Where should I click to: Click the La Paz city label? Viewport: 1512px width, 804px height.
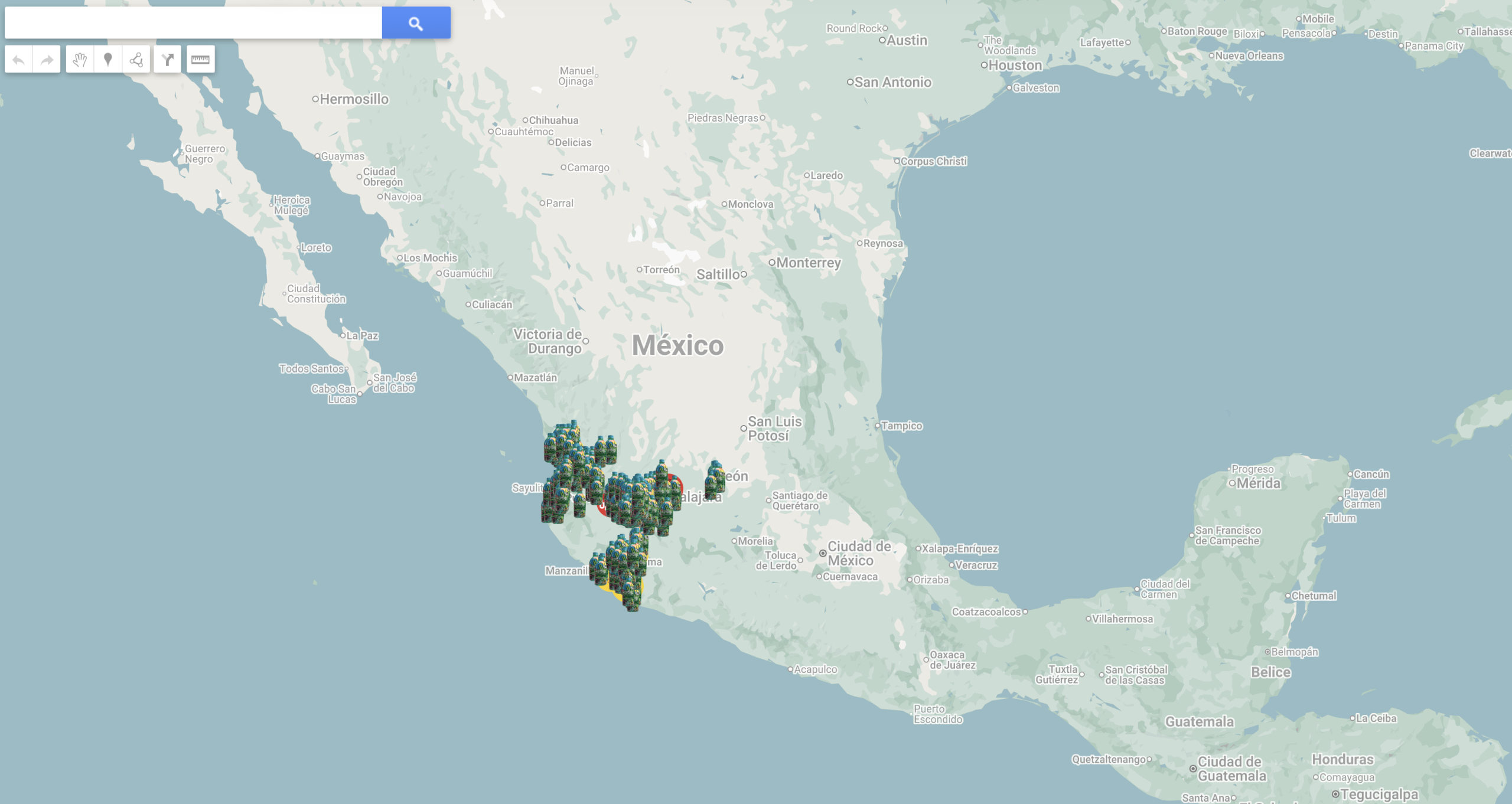tap(362, 336)
